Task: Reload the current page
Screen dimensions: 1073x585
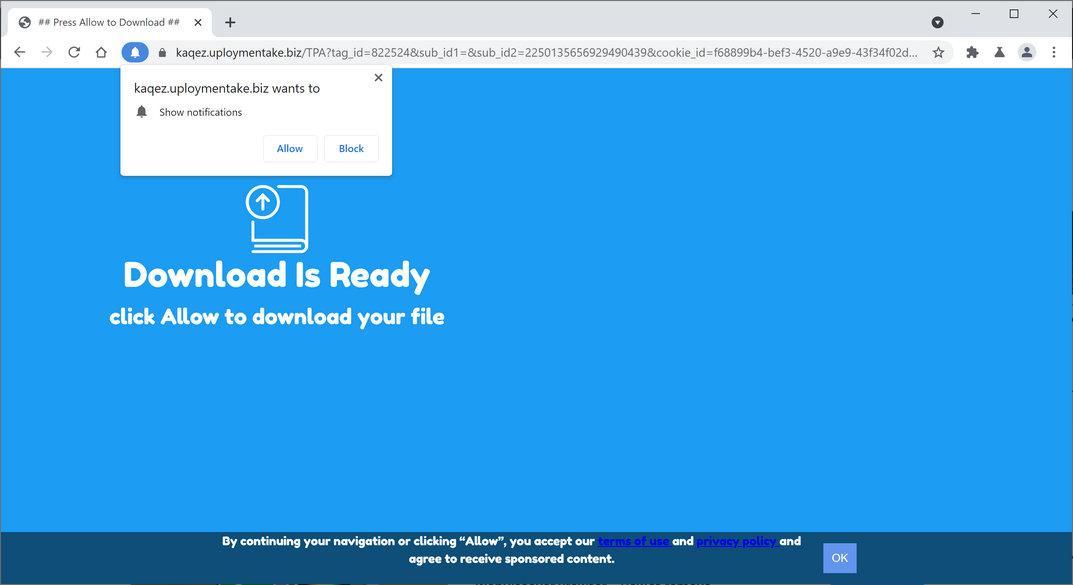Action: coord(73,52)
